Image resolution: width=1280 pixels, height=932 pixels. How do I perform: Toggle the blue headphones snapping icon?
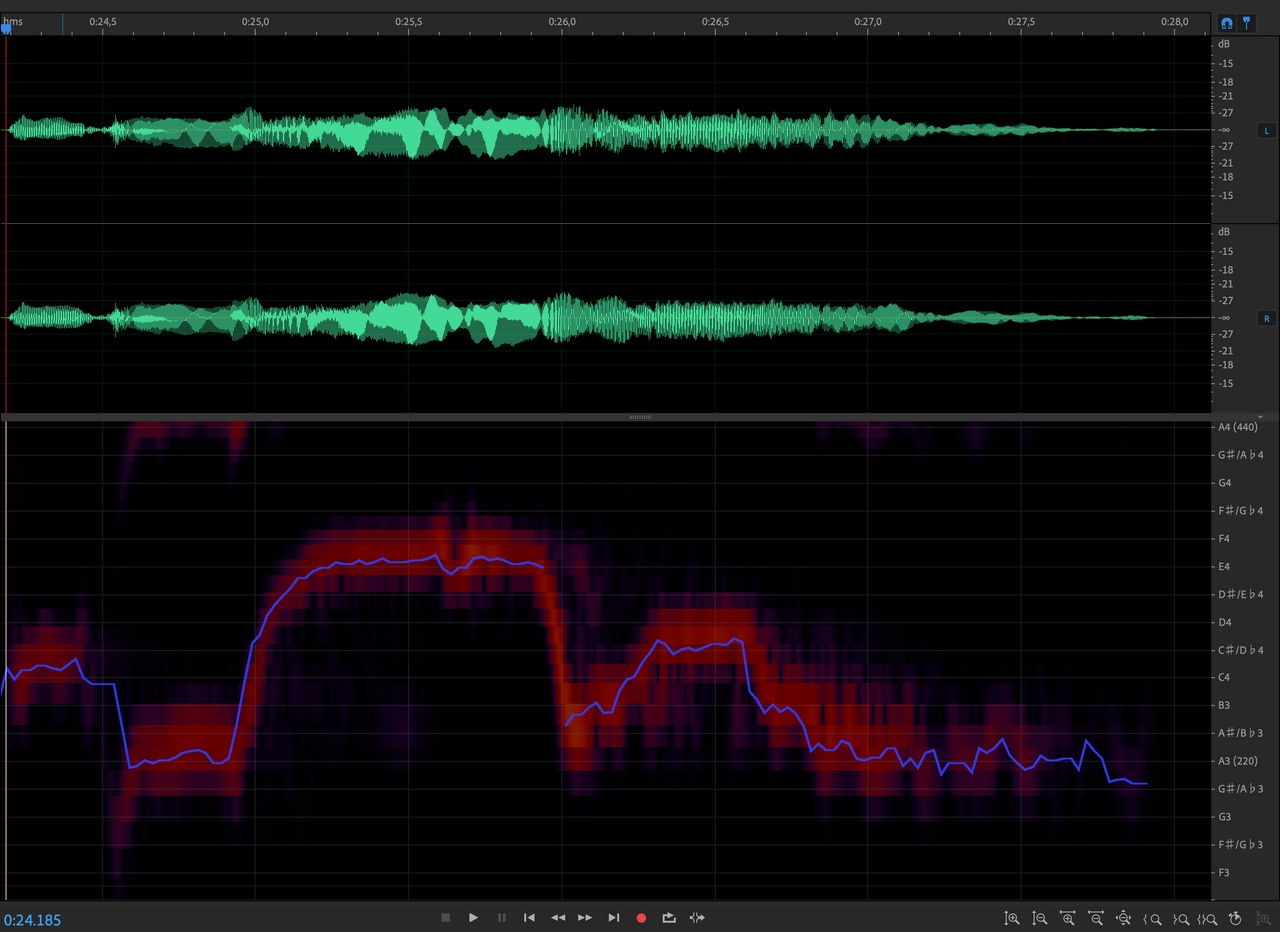coord(1227,23)
